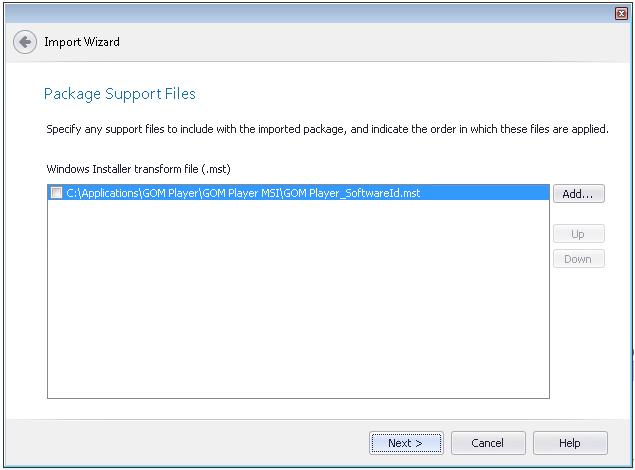Click the empty footer area left of Next
635x470 pixels.
coord(180,442)
